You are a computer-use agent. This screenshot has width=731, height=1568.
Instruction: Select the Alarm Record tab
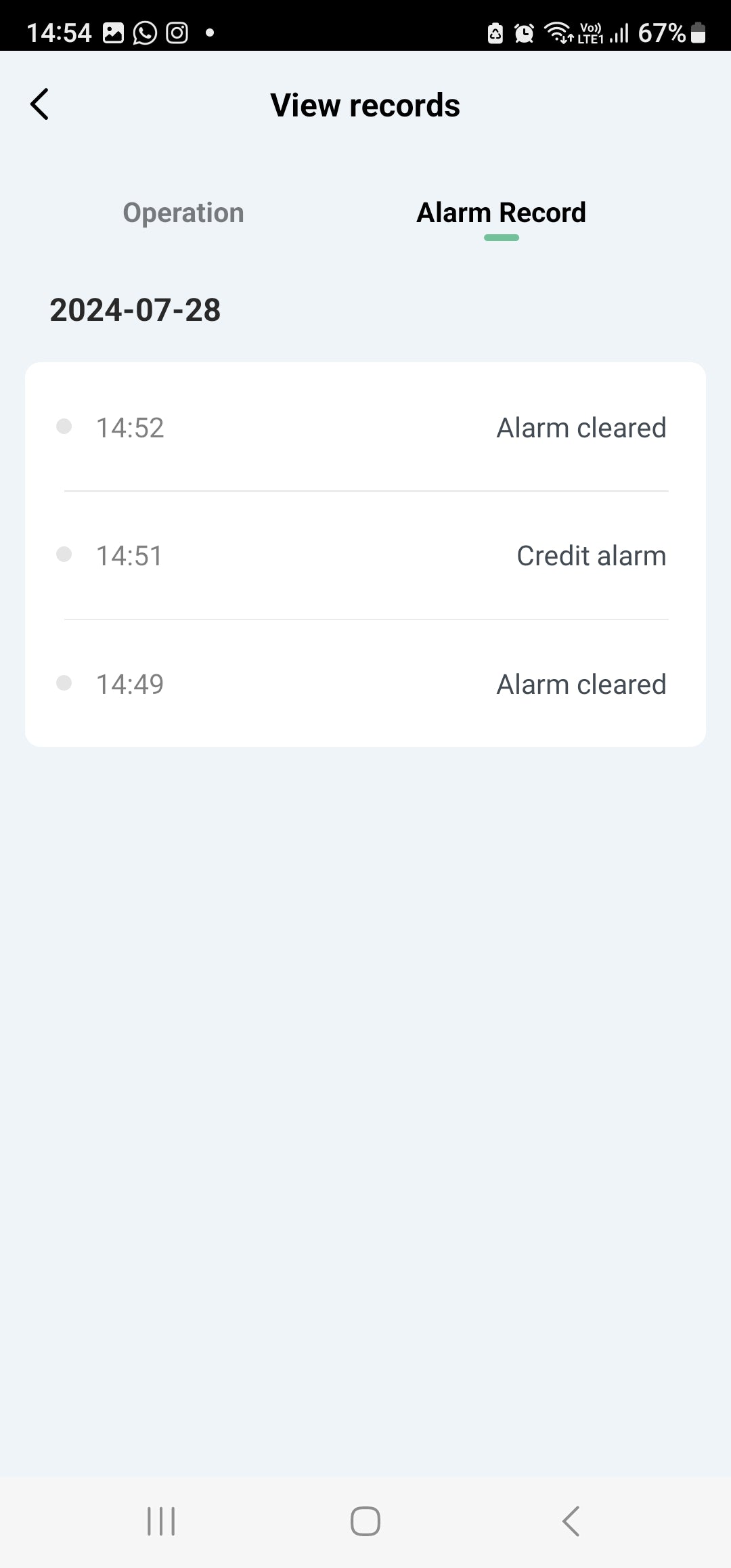(x=501, y=213)
